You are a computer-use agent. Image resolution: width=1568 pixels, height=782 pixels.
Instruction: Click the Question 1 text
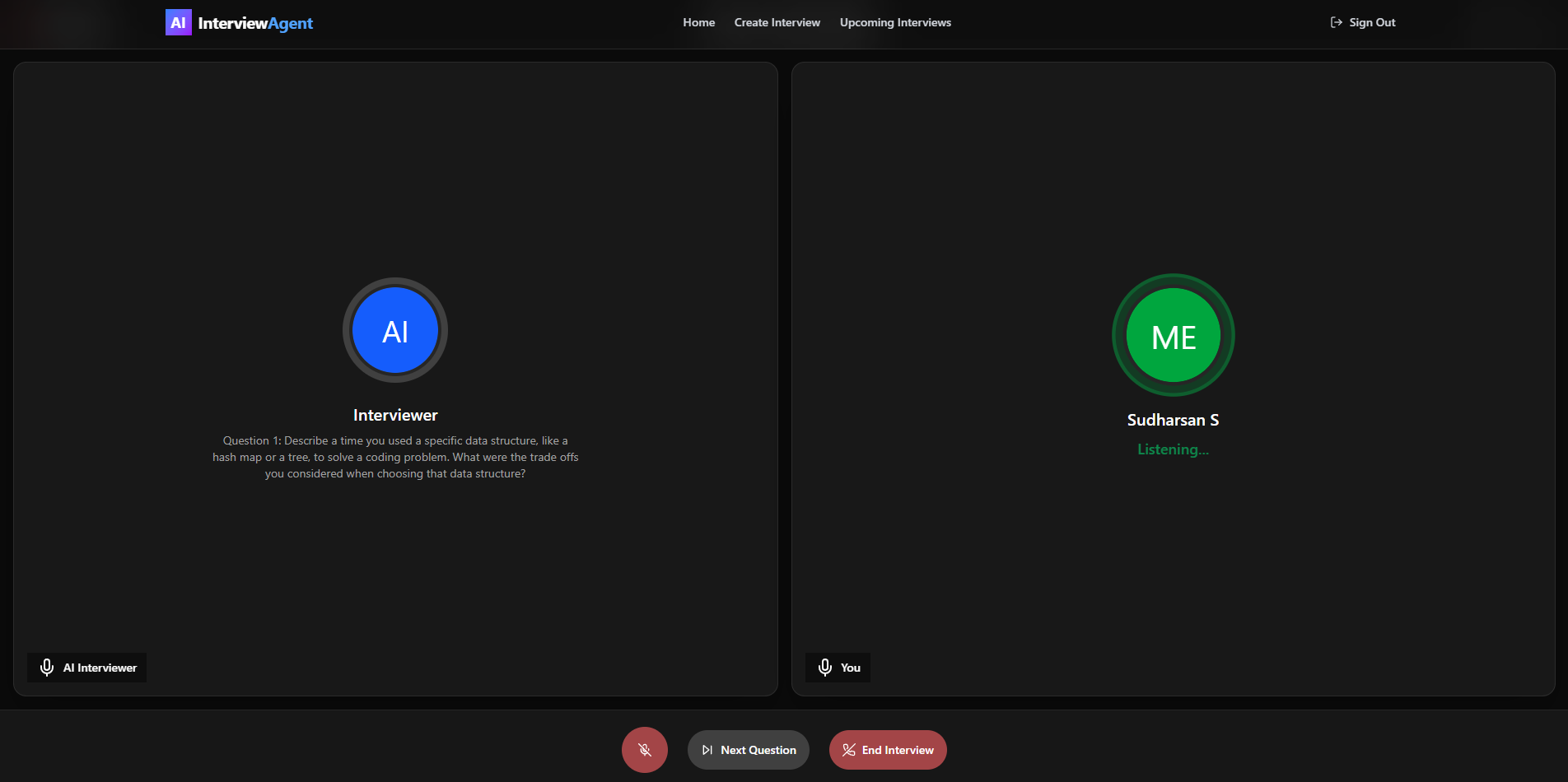click(x=395, y=457)
